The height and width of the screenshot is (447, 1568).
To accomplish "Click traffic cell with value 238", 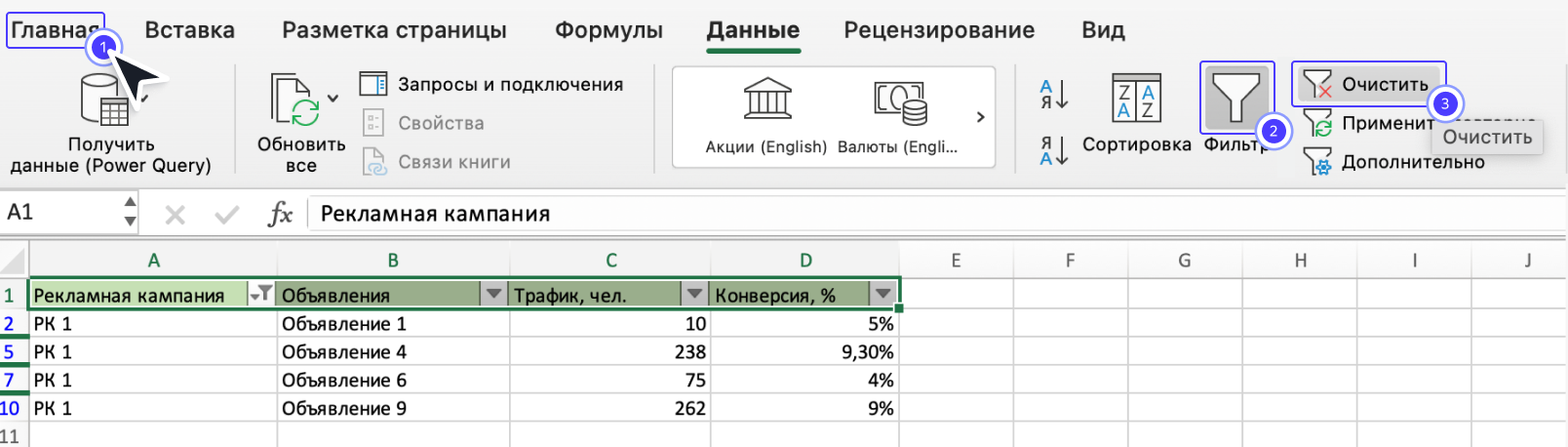I will [x=610, y=352].
